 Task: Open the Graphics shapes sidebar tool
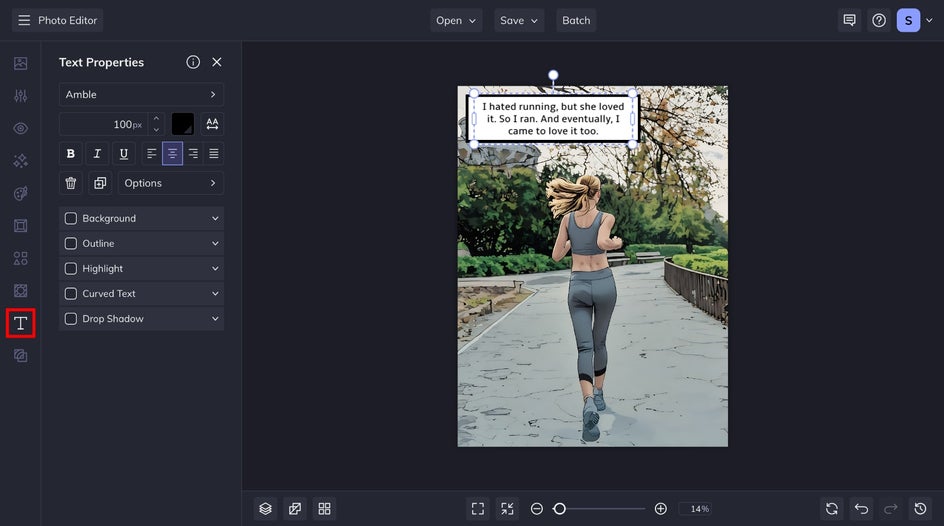point(20,258)
